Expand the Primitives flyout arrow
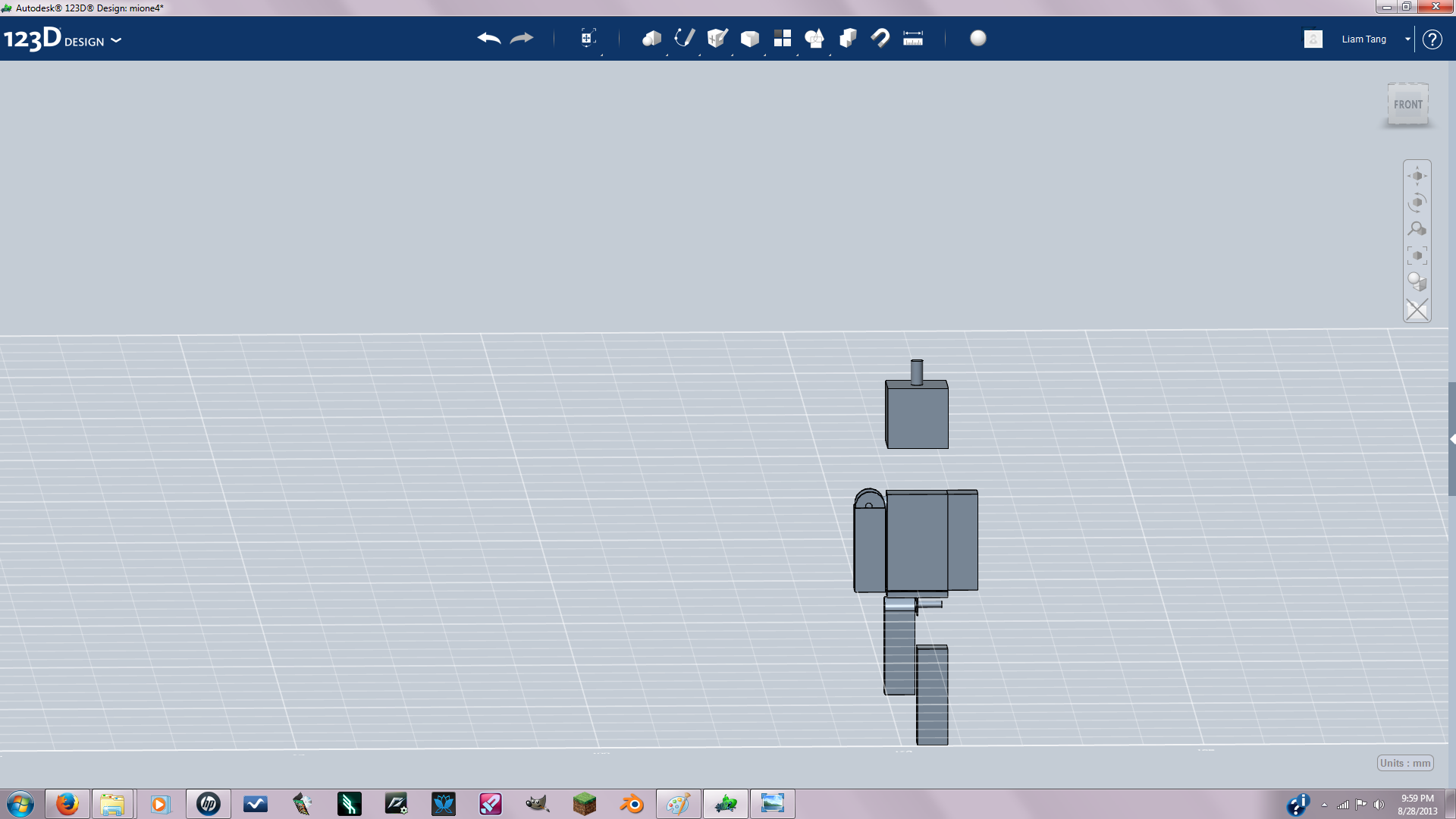Image resolution: width=1456 pixels, height=819 pixels. coord(667,55)
